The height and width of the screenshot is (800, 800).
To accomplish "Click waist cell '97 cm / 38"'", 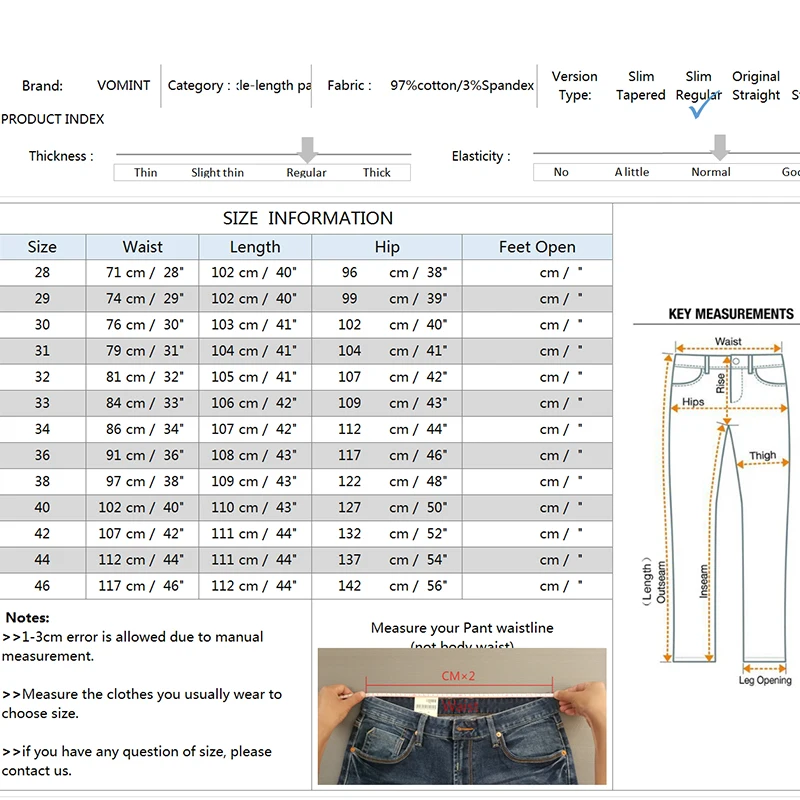I will pyautogui.click(x=144, y=481).
